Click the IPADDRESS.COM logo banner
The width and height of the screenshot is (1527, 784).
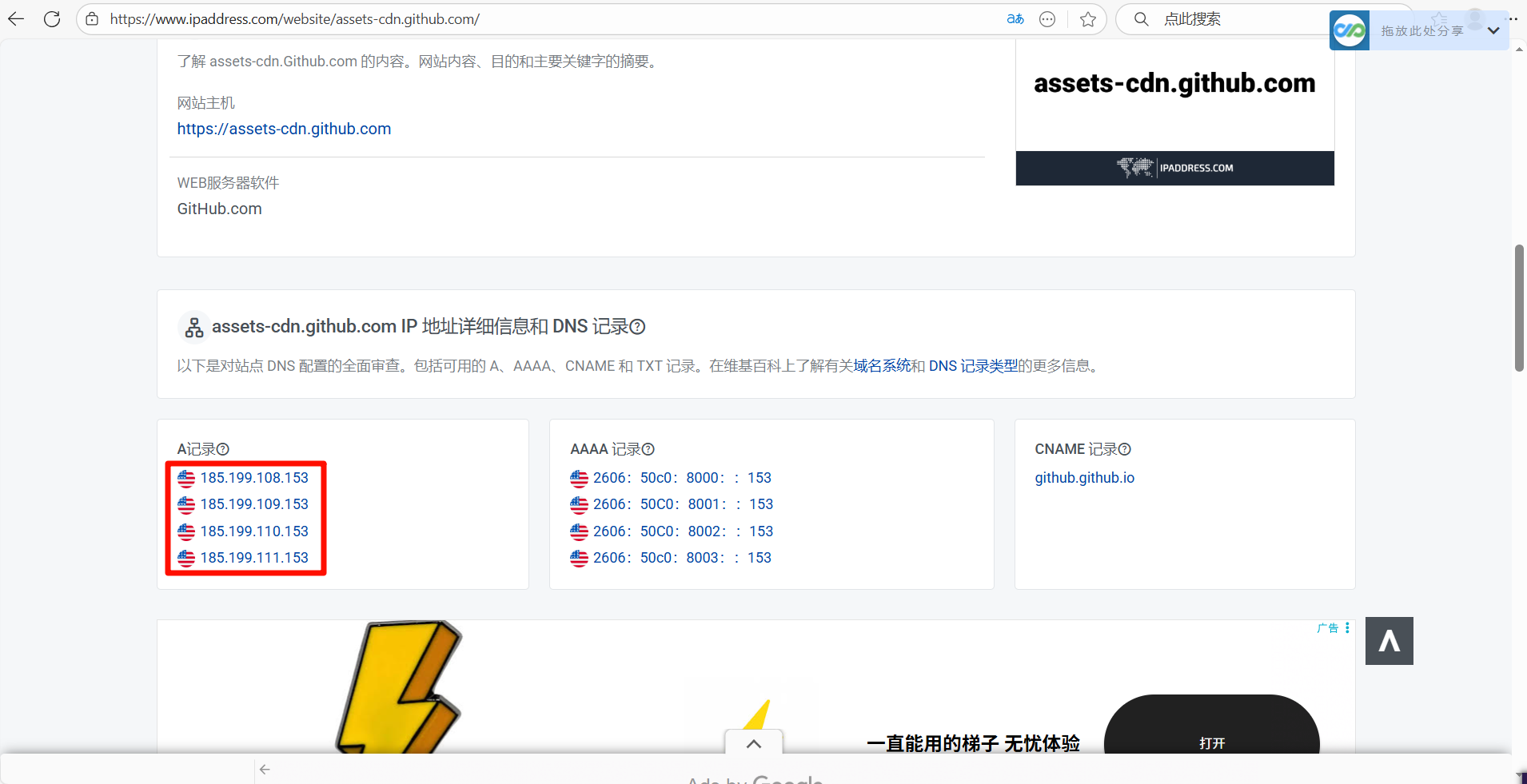point(1174,168)
